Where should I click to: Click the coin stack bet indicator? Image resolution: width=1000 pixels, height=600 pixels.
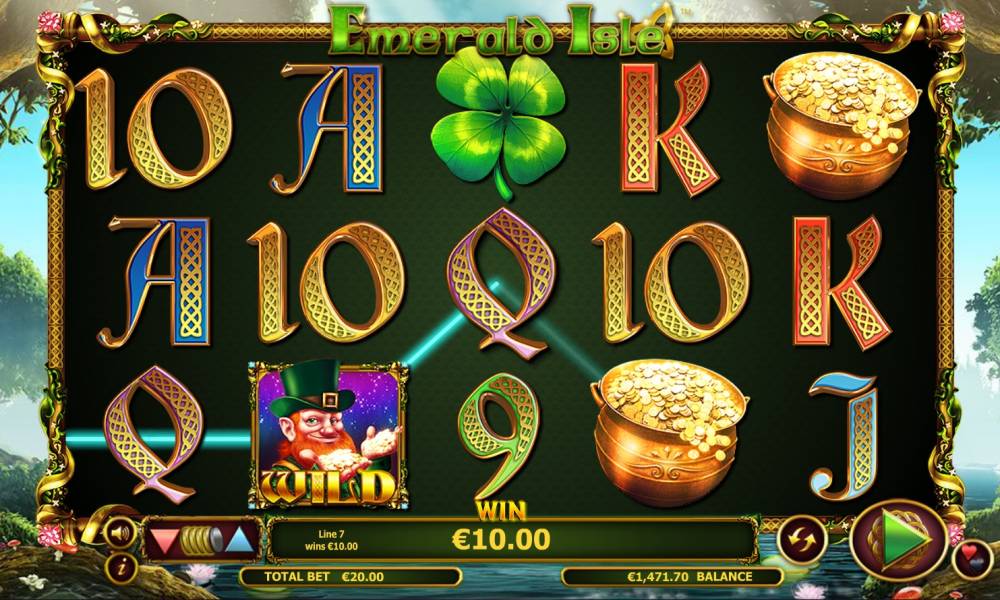(202, 541)
